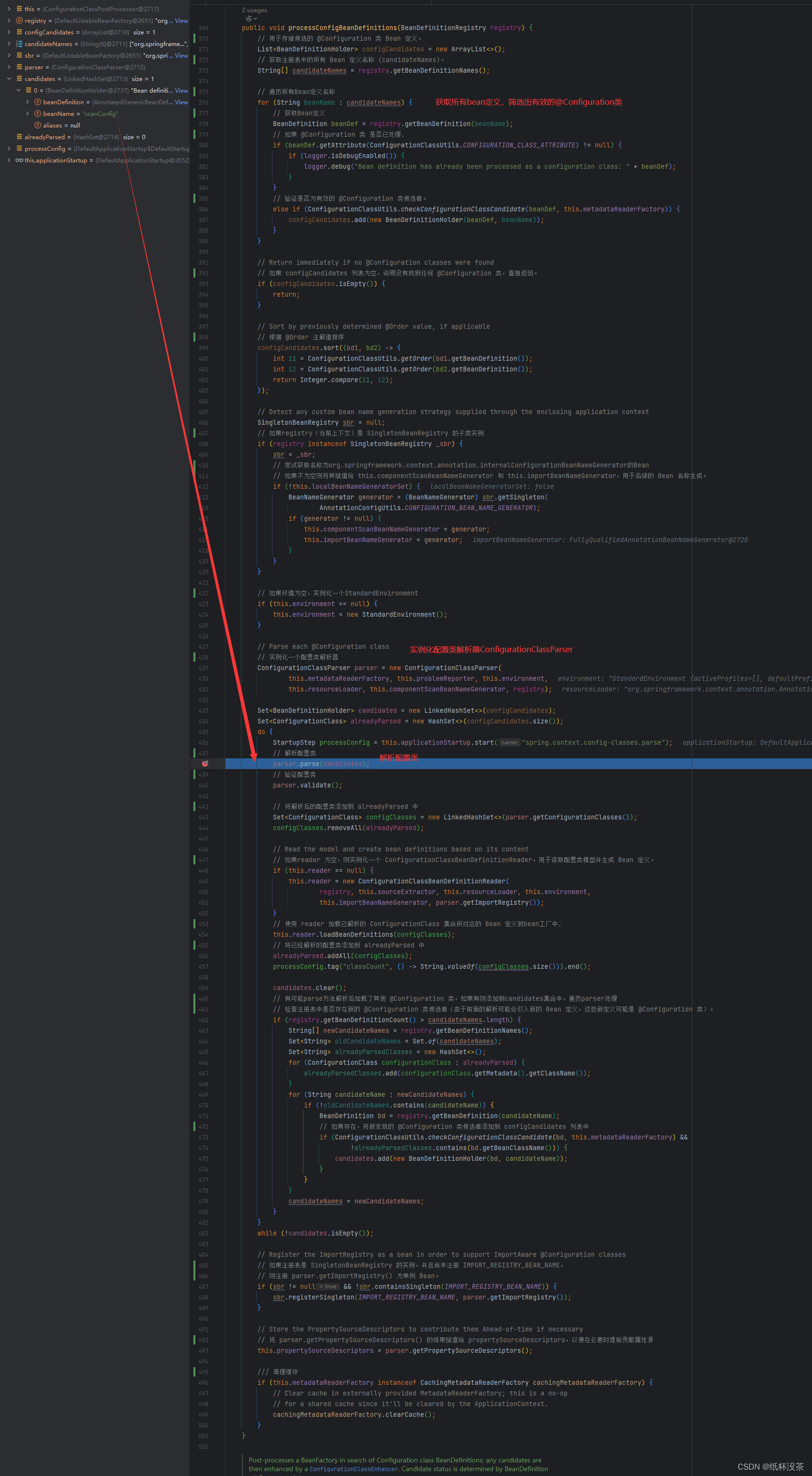Screen dimensions: 812x1476
Task: Expand the 'this' variable node
Action: (x=9, y=9)
